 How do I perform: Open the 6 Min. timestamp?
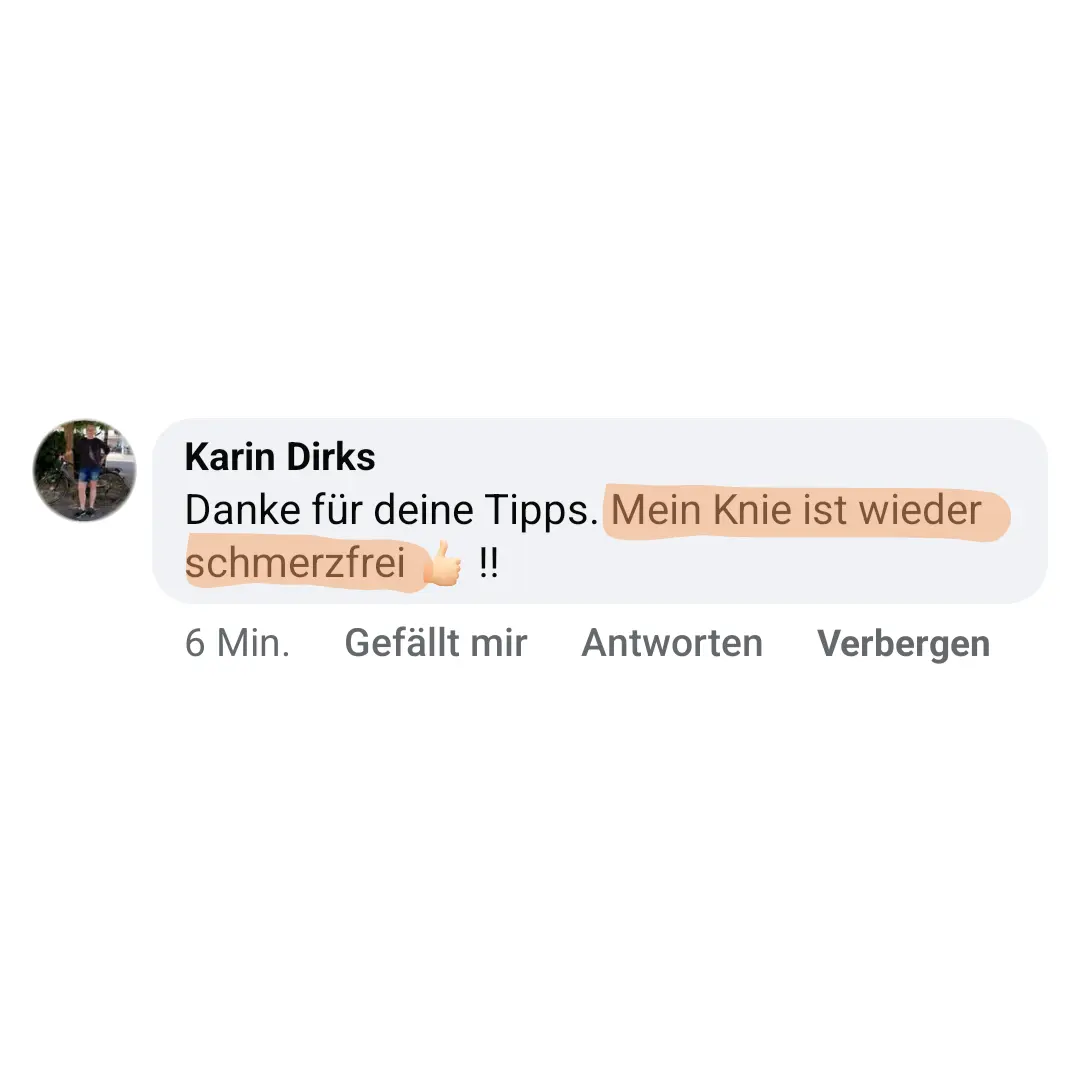click(237, 643)
